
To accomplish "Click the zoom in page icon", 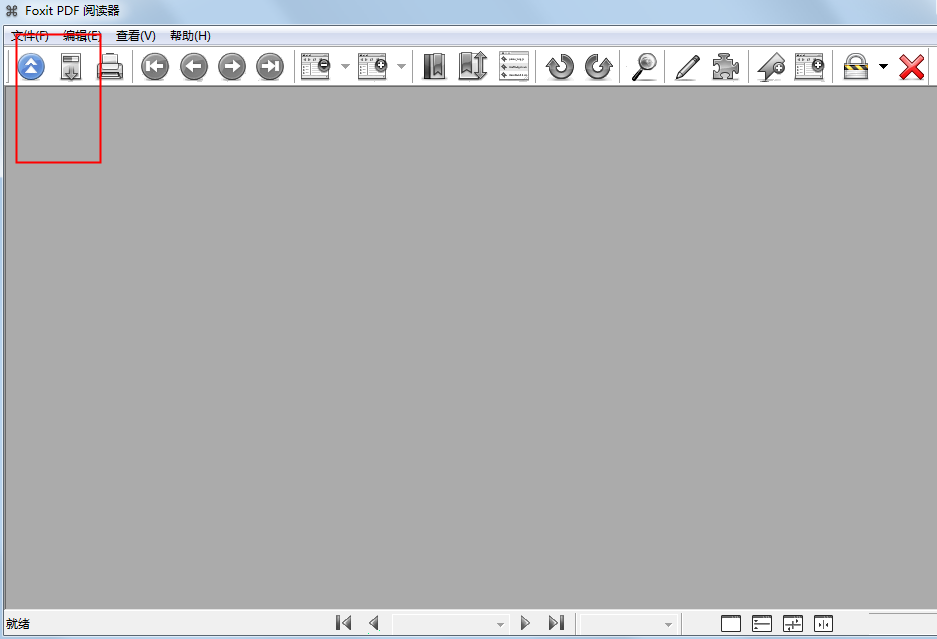I will (x=372, y=66).
